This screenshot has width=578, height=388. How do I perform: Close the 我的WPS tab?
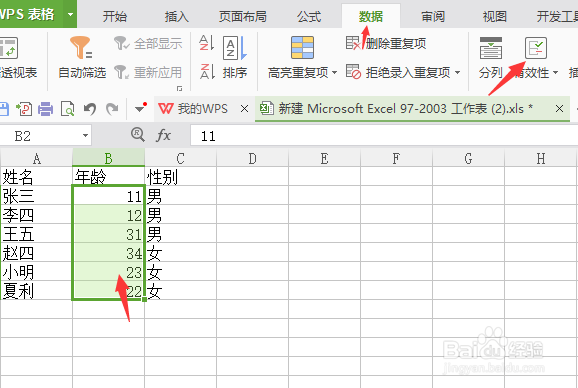pos(244,109)
